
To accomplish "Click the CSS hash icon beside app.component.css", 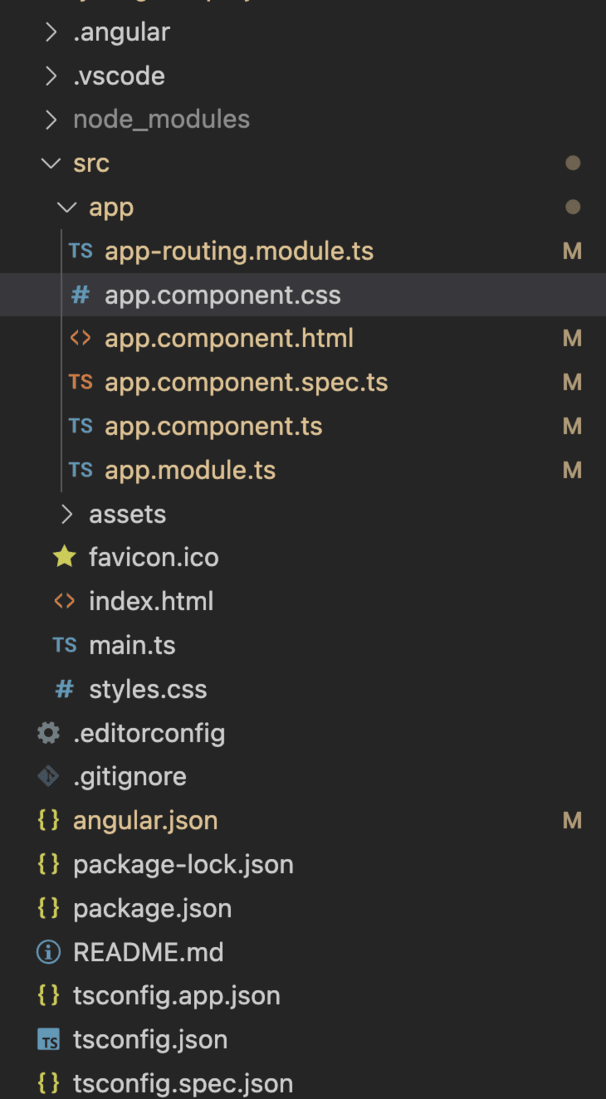I will click(81, 295).
